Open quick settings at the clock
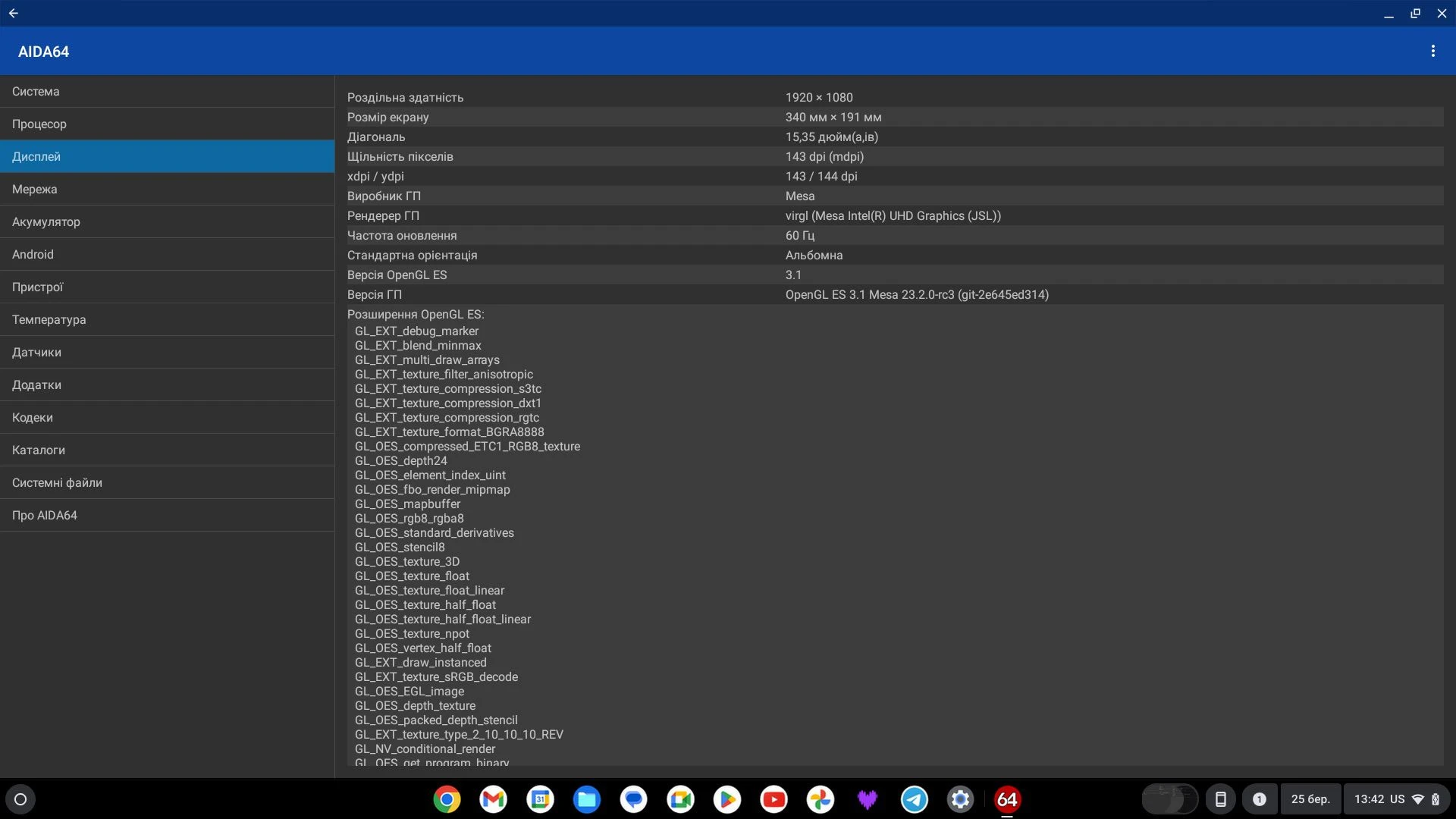Viewport: 1456px width, 819px height. (1397, 799)
